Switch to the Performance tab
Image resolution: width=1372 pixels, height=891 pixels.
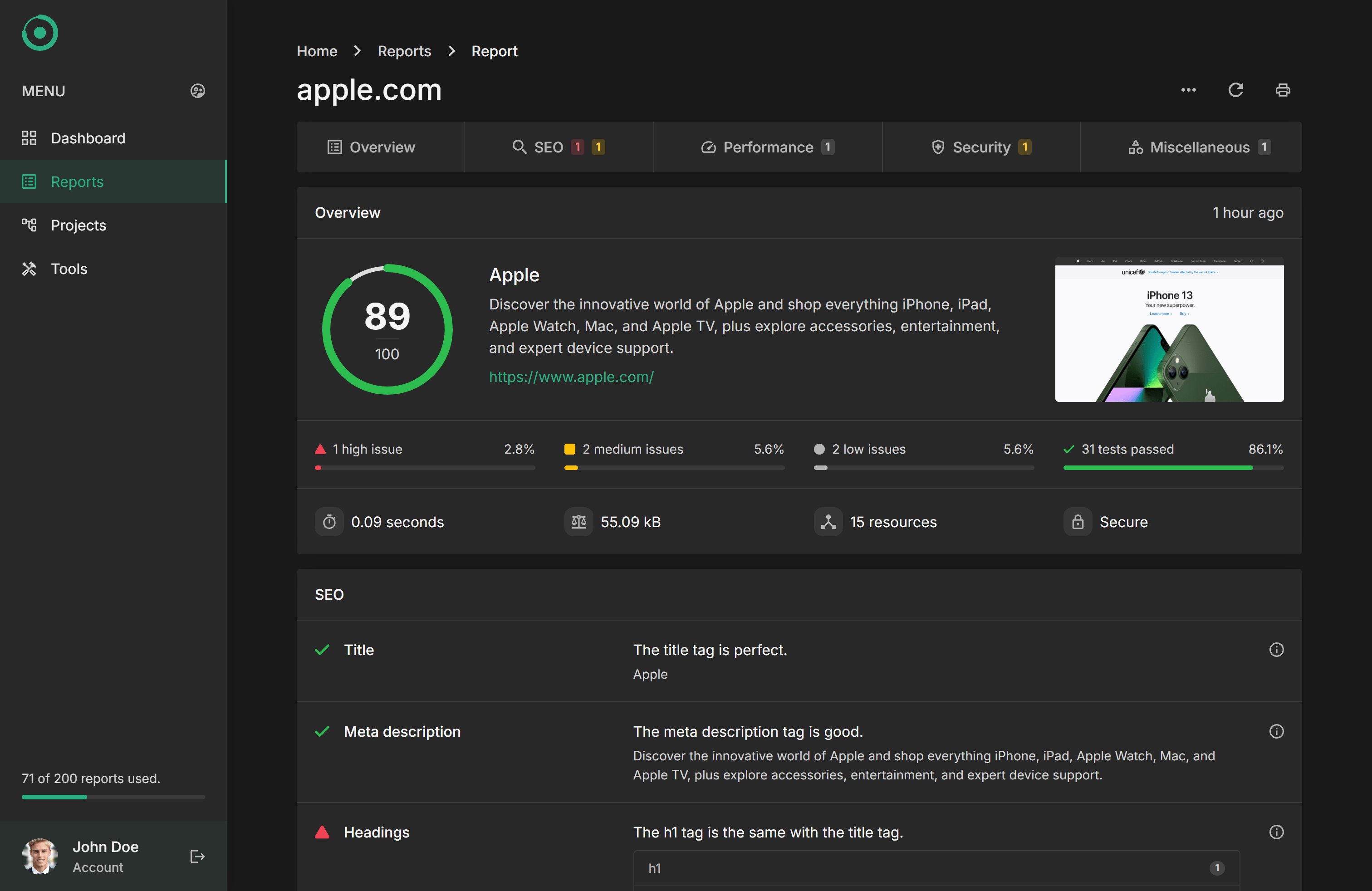pos(767,147)
